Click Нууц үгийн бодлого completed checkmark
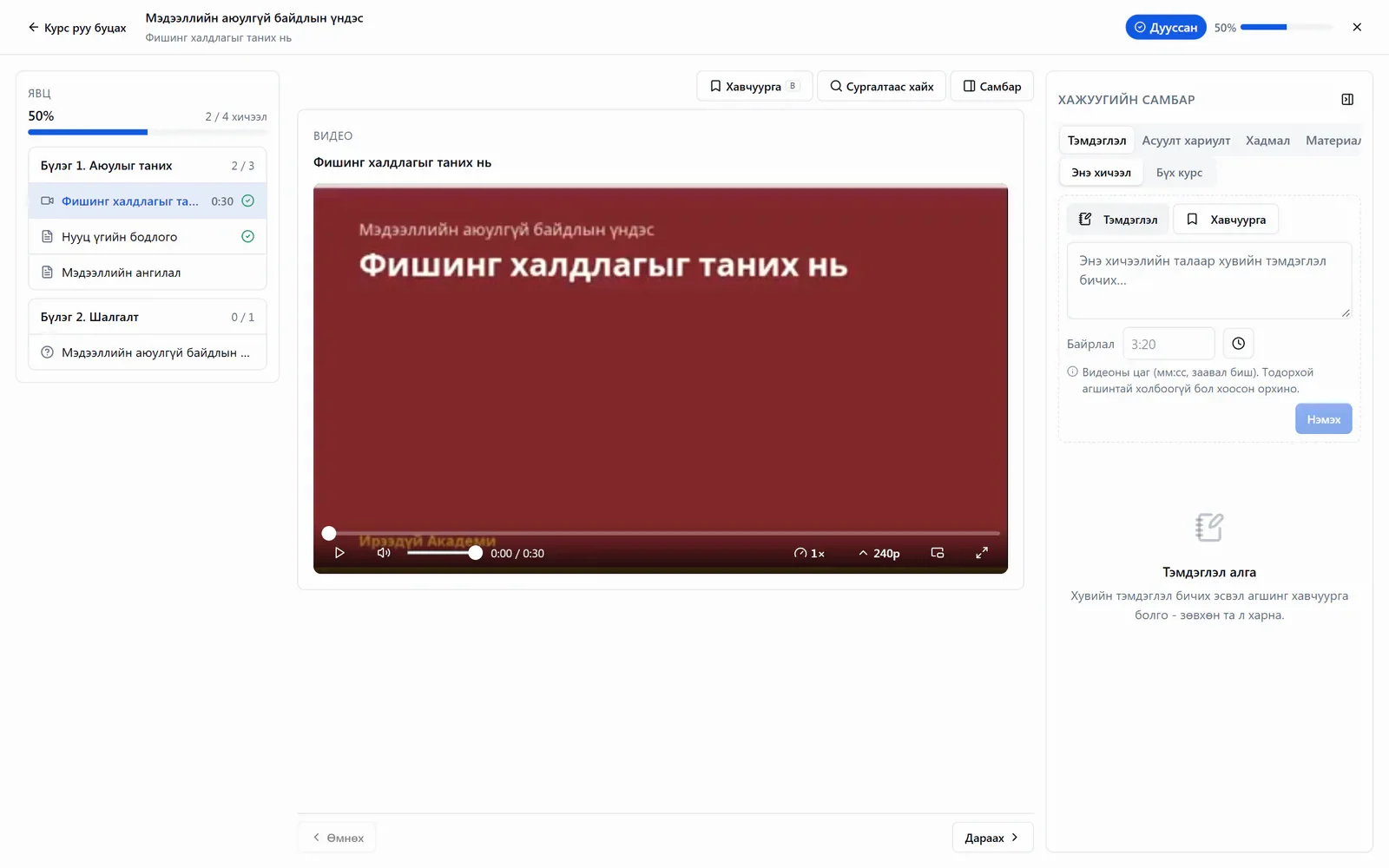This screenshot has height=868, width=1389. (x=247, y=236)
